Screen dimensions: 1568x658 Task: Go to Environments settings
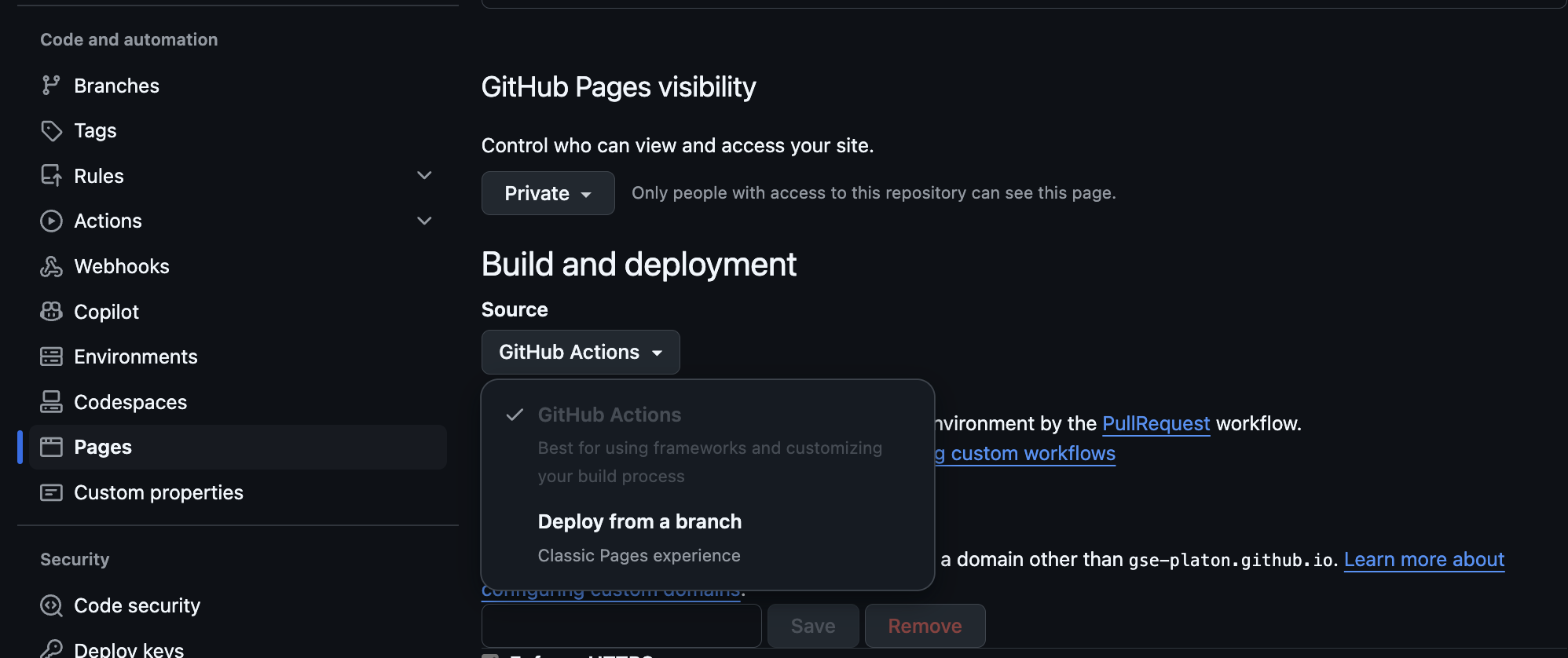coord(238,356)
